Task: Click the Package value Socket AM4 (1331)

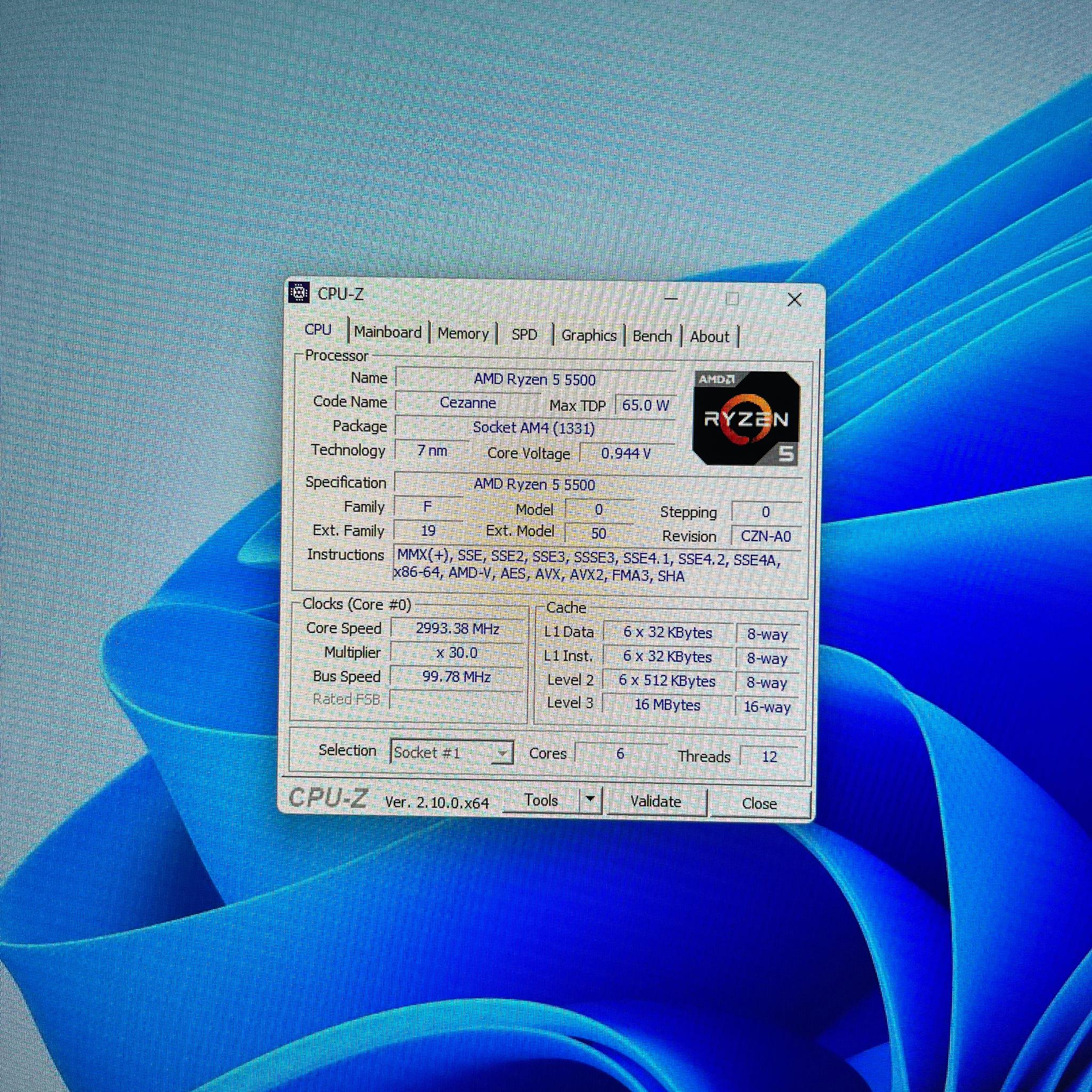Action: point(534,428)
